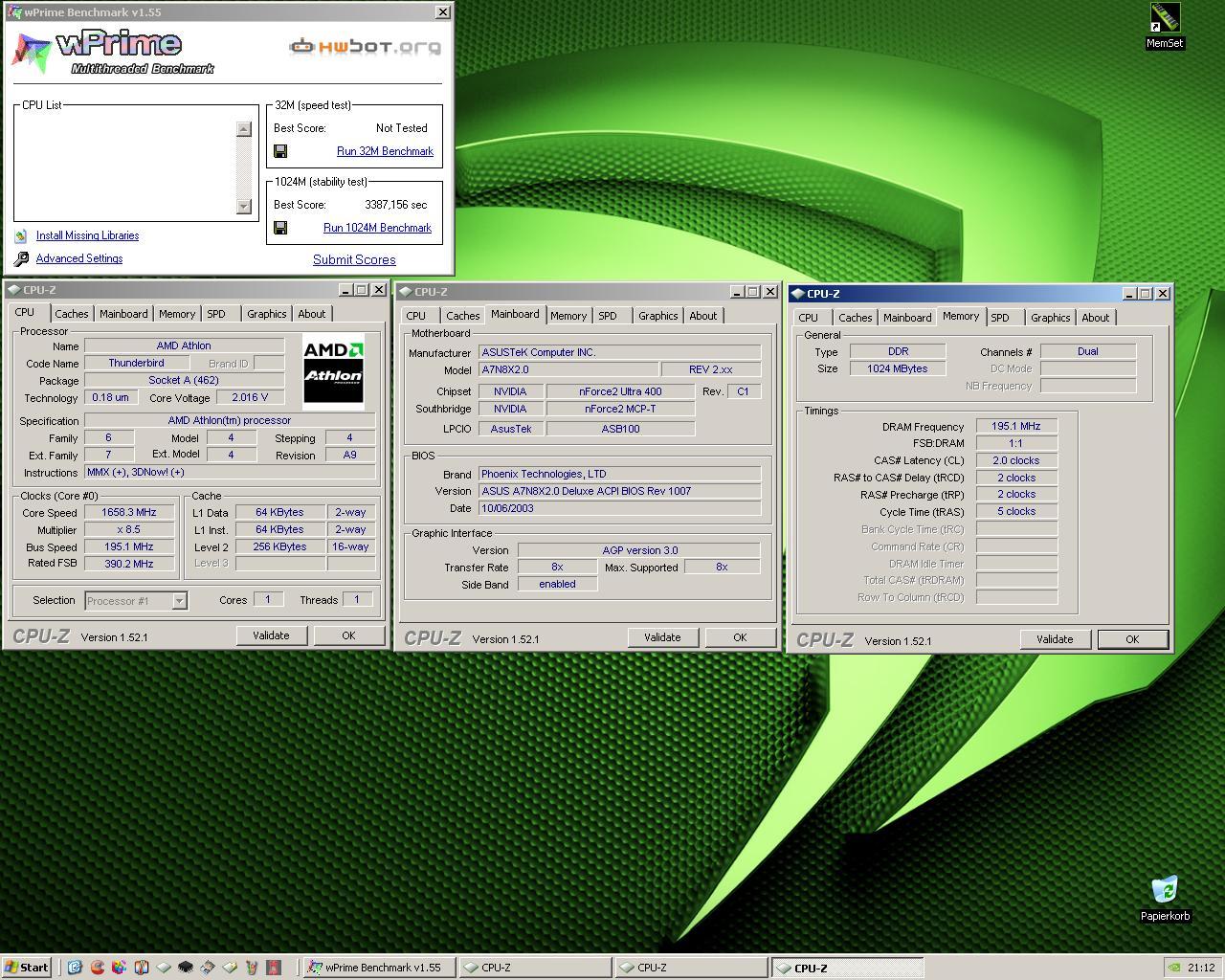Click the BIOS date 10/06/2003 field

click(x=619, y=508)
